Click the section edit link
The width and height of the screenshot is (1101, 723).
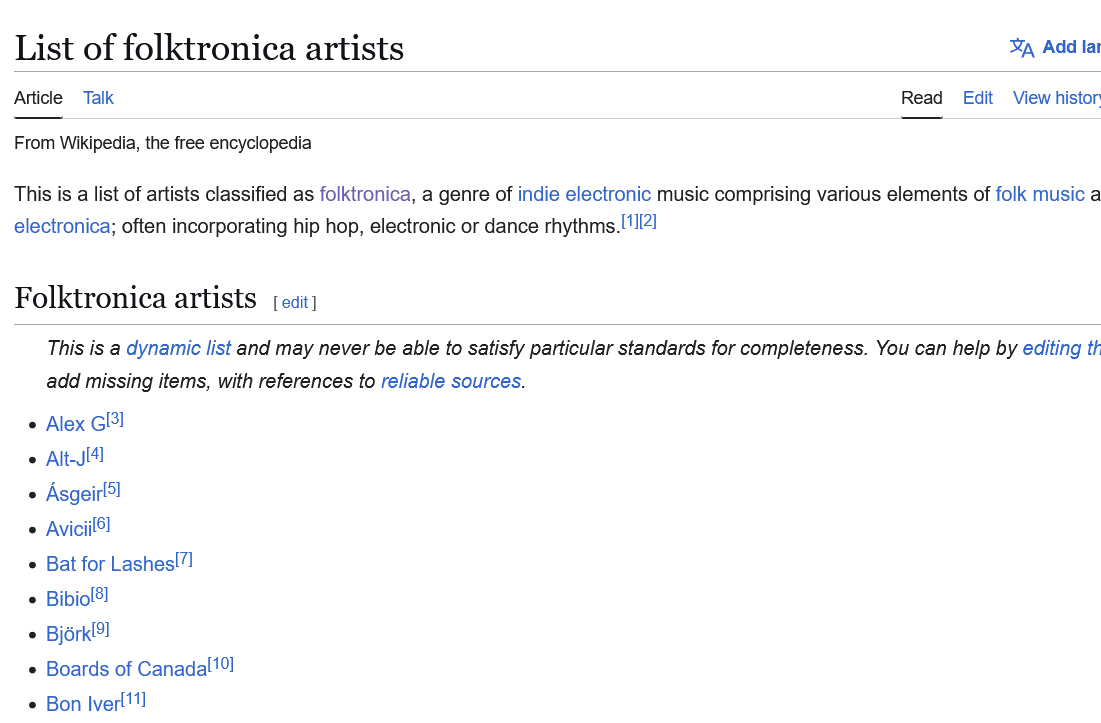pos(295,302)
